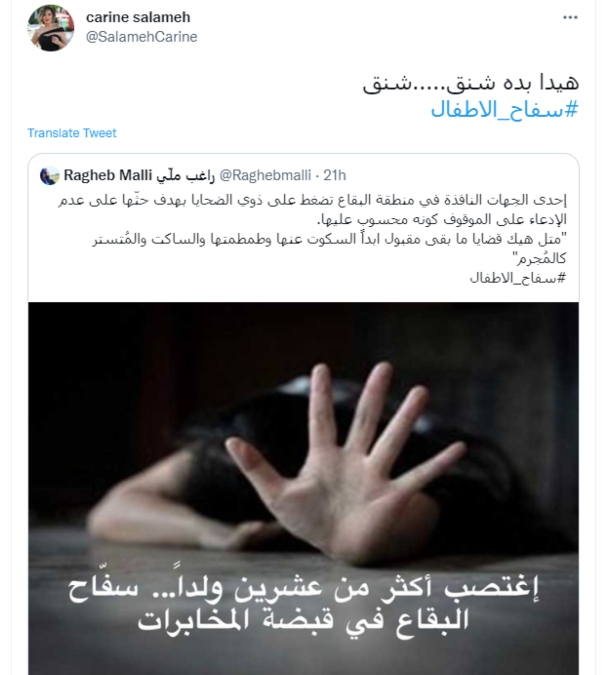Click Ragheb Malli's small profile avatar
Viewport: 602px width, 675px height.
point(50,176)
